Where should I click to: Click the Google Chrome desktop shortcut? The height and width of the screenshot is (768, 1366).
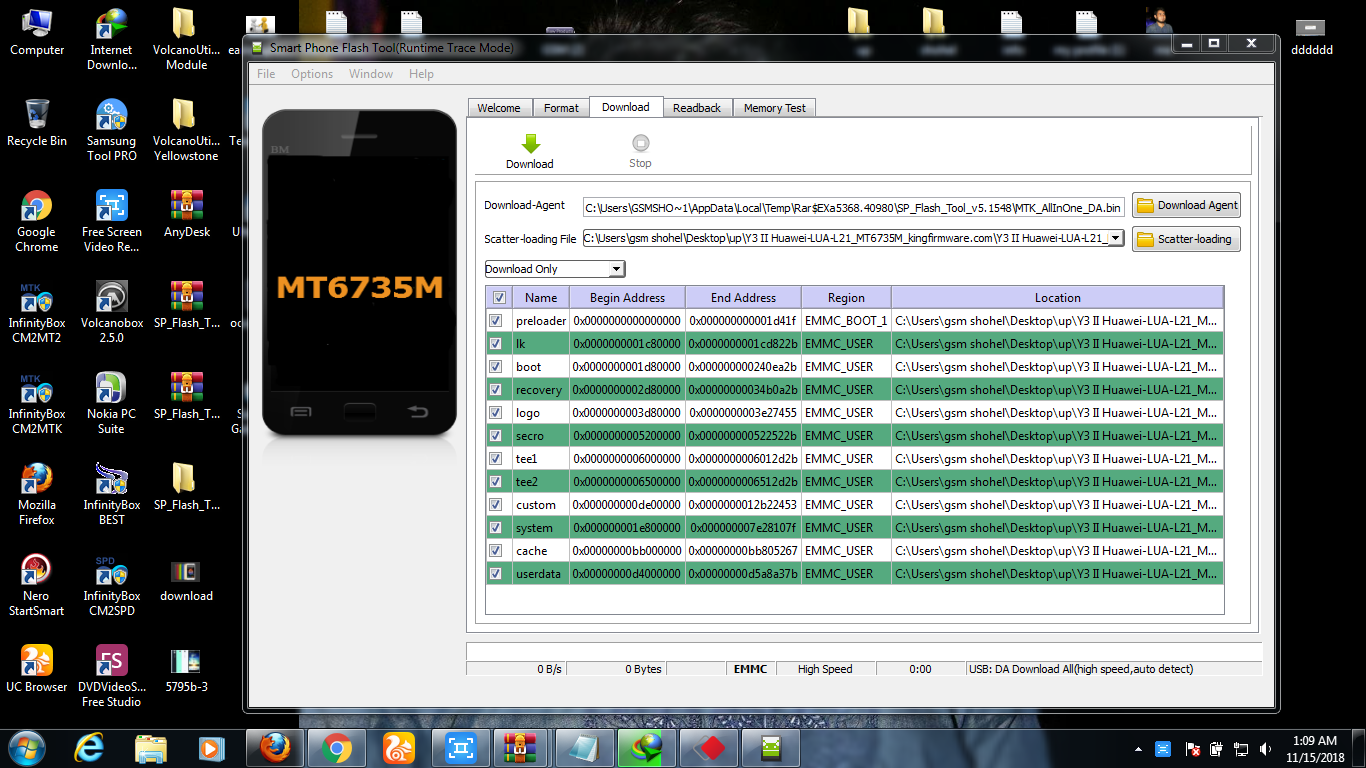coord(37,222)
